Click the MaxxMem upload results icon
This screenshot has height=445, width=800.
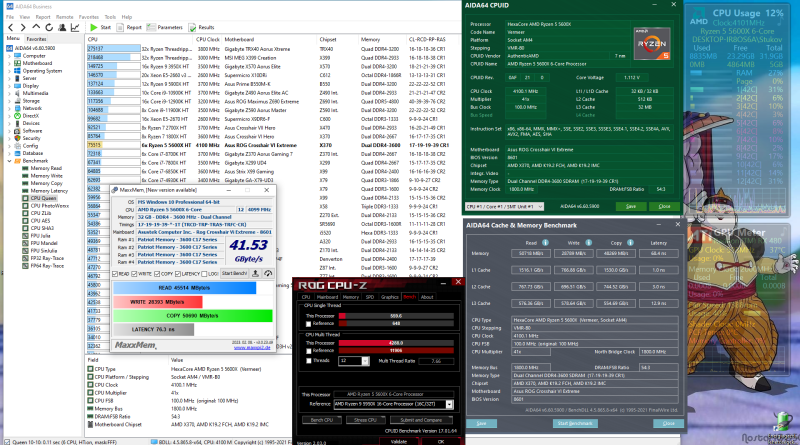tap(255, 274)
